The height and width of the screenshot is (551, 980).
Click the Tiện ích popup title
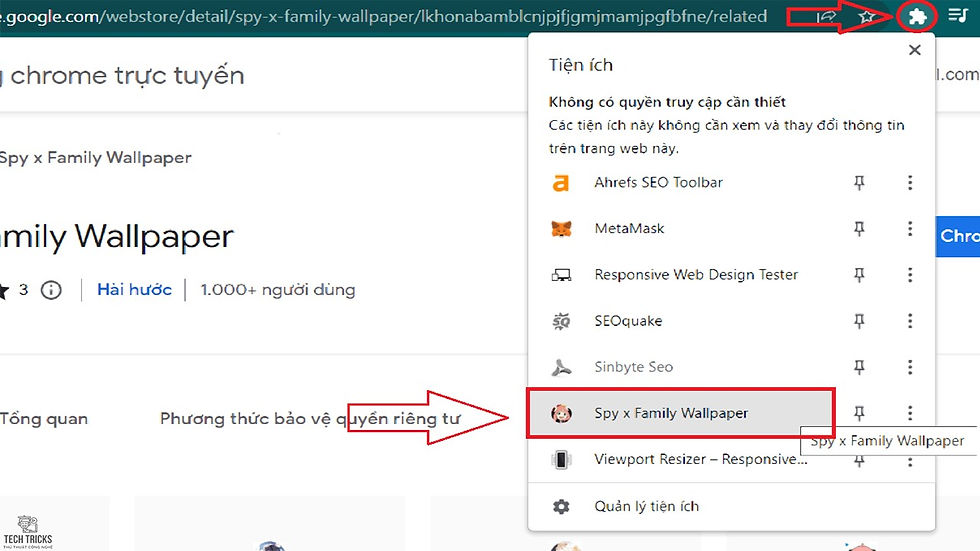[x=581, y=65]
